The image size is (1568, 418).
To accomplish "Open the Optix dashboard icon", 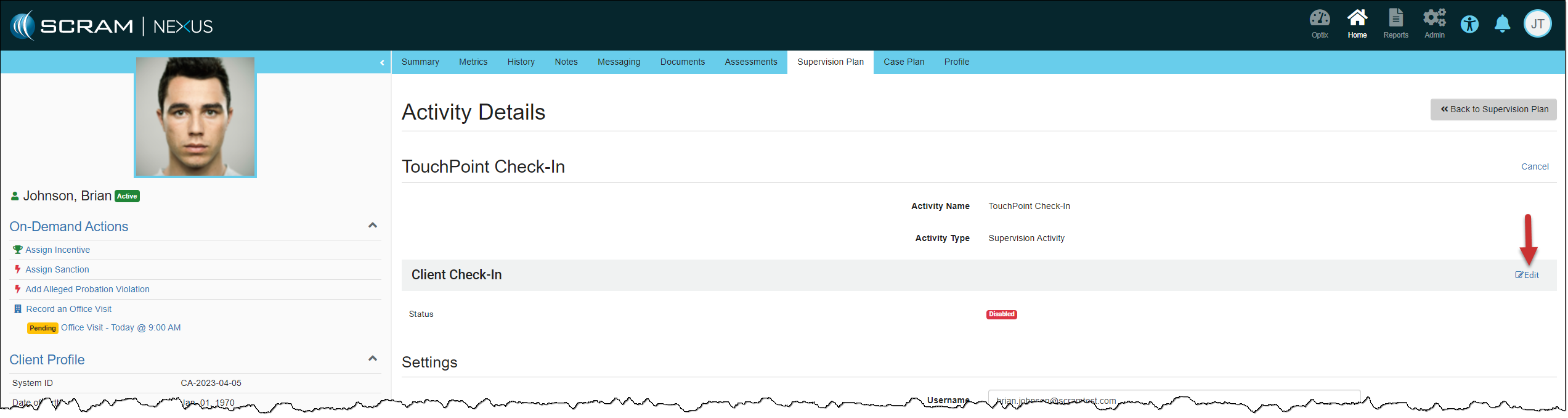I will coord(1319,23).
